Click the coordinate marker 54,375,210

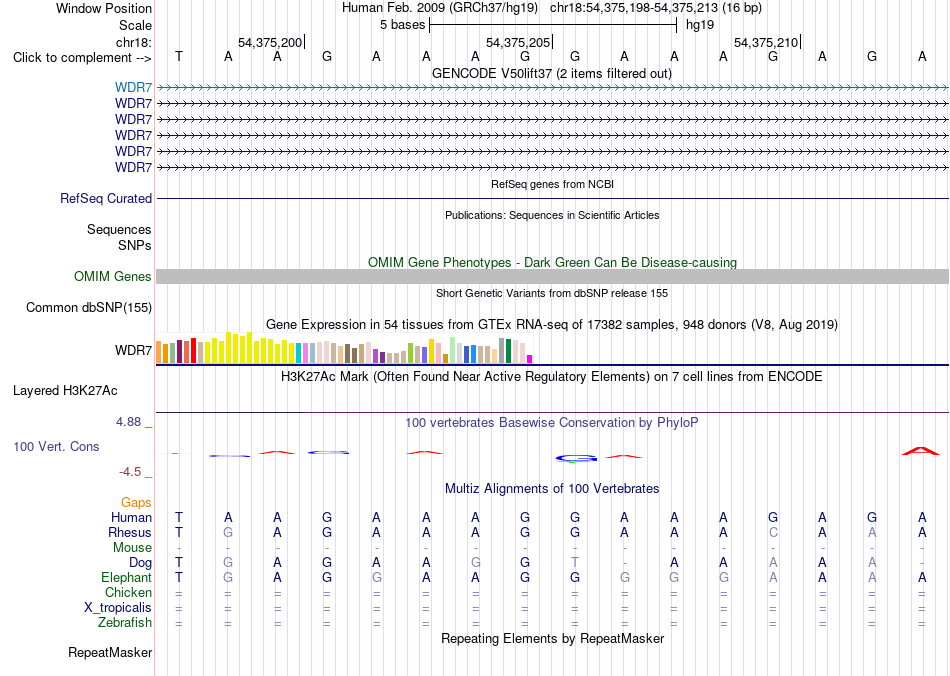tap(766, 42)
